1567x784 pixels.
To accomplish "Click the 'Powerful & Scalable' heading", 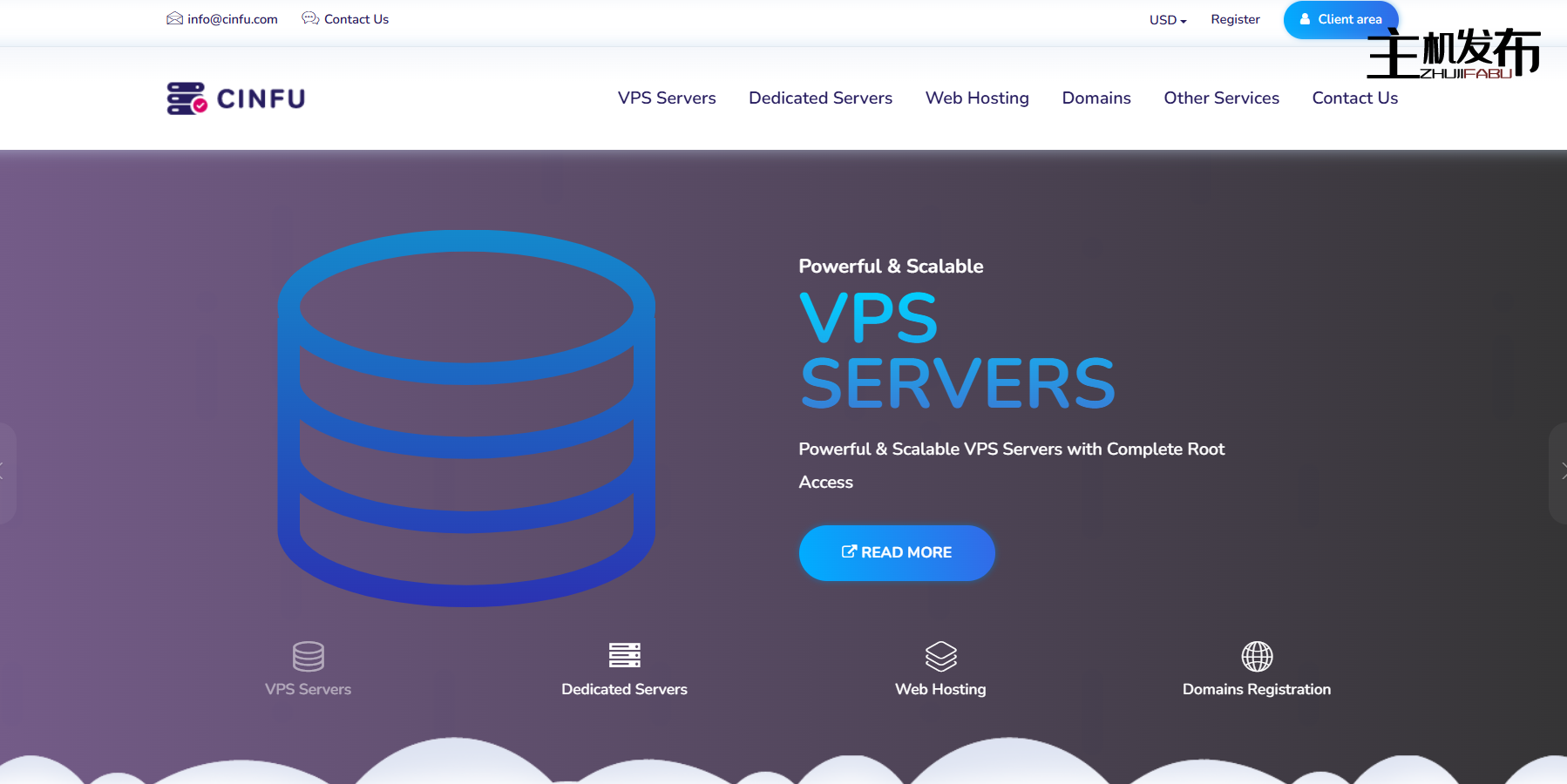I will pyautogui.click(x=891, y=267).
